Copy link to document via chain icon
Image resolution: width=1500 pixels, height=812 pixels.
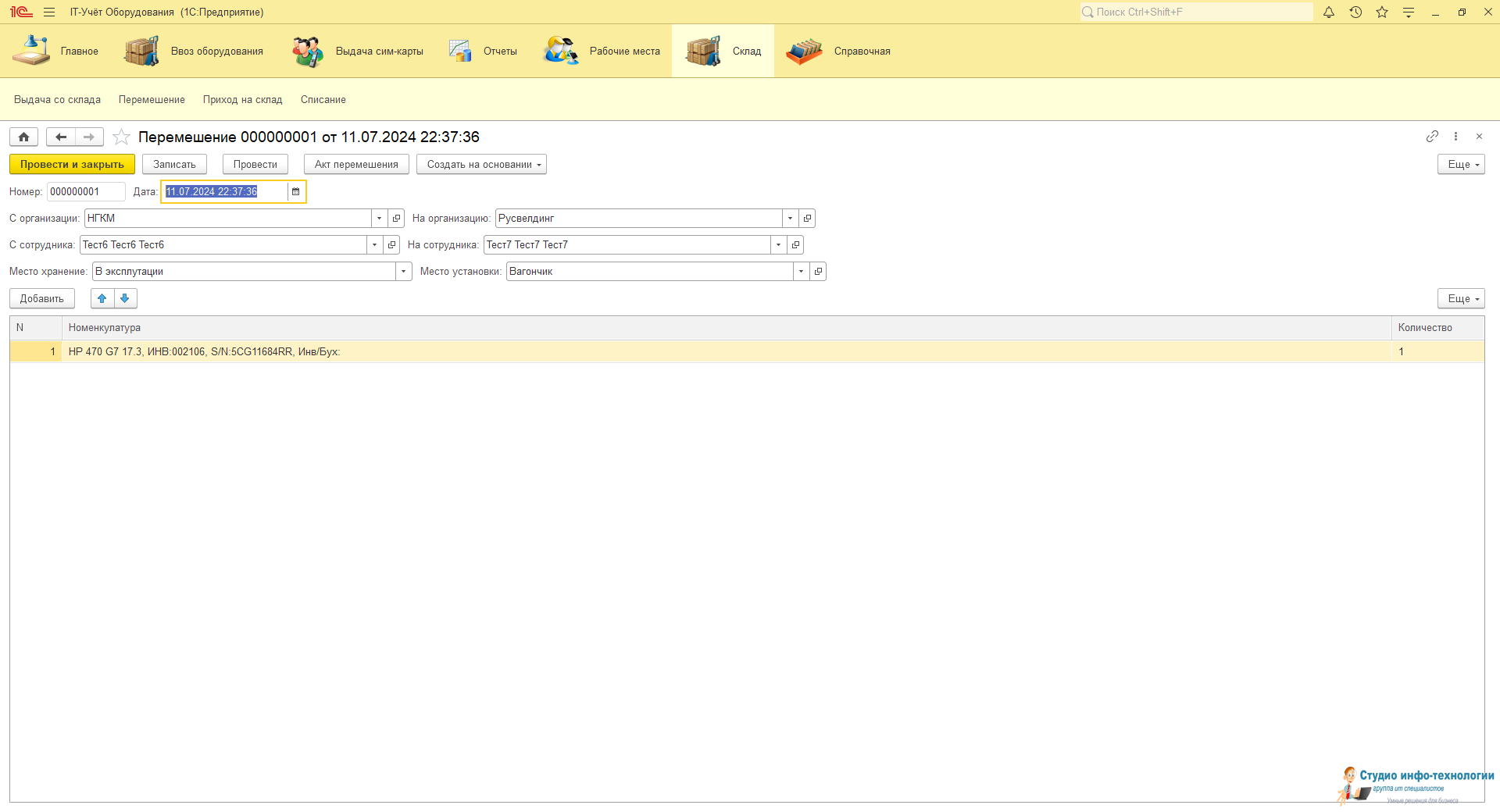[x=1431, y=137]
